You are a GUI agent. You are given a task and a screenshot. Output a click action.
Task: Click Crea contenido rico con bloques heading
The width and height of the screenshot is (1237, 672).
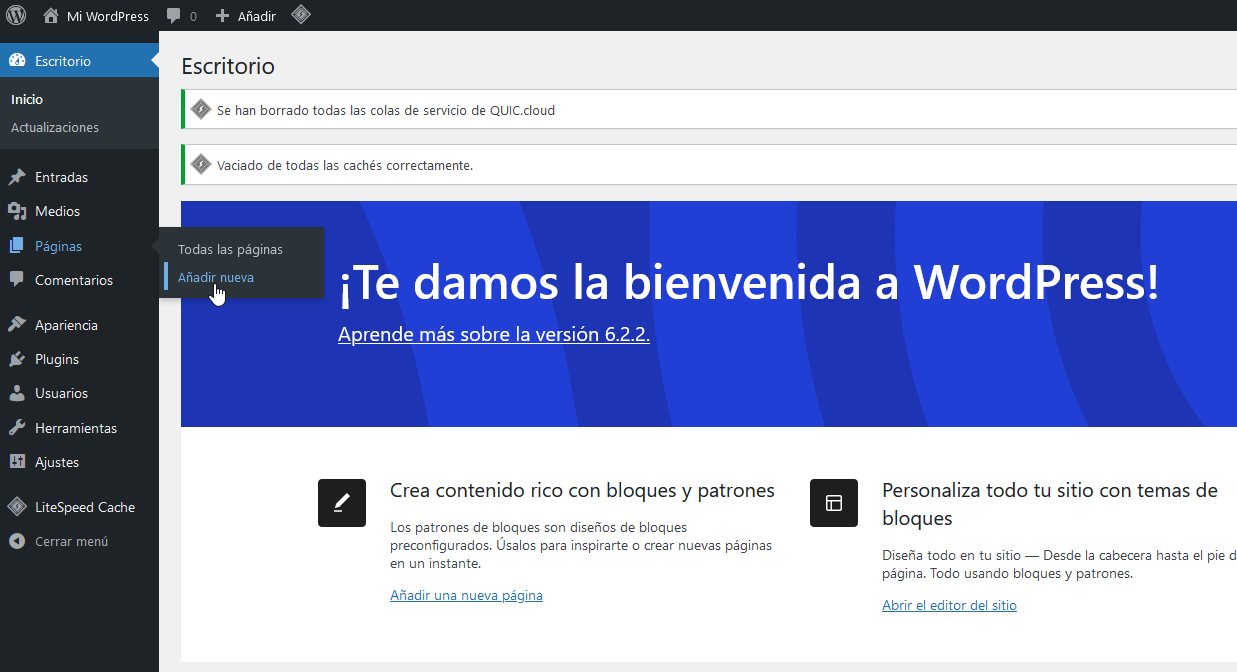click(x=582, y=490)
